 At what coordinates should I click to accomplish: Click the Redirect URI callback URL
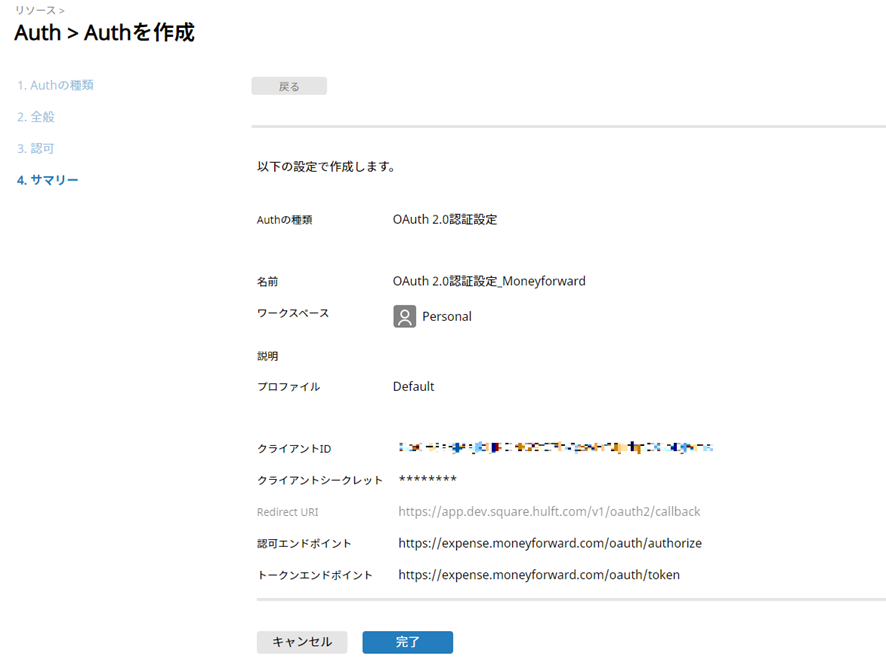tap(549, 511)
